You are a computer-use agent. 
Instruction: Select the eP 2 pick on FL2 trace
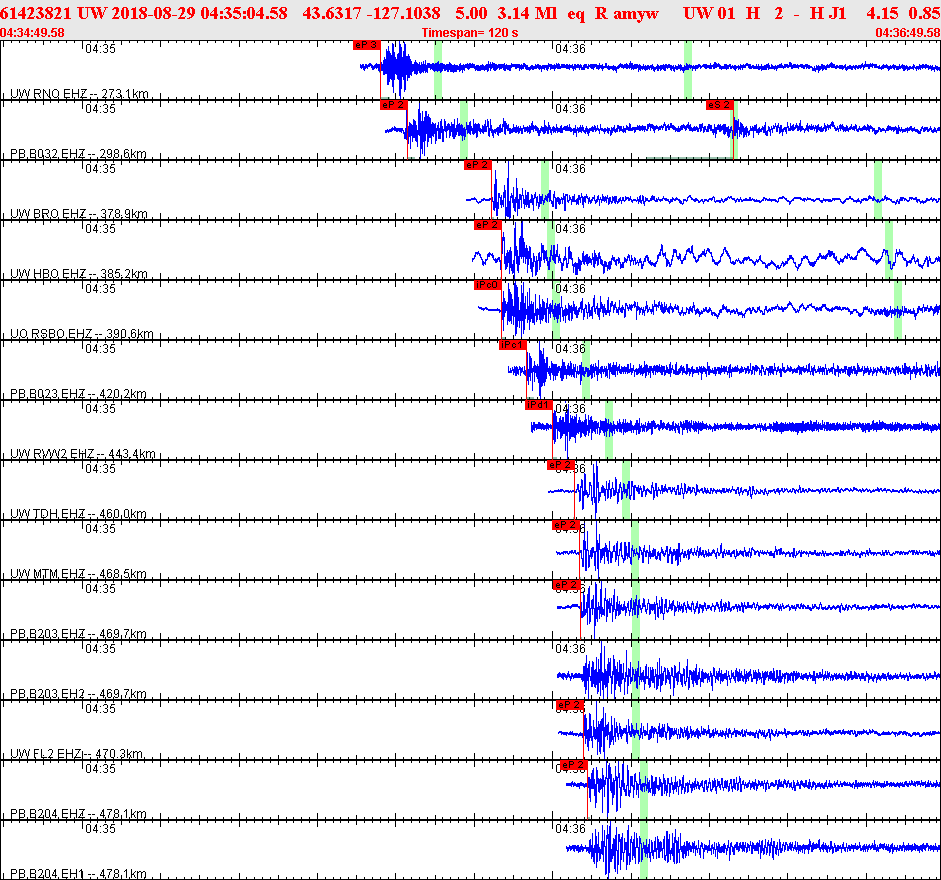click(x=570, y=705)
